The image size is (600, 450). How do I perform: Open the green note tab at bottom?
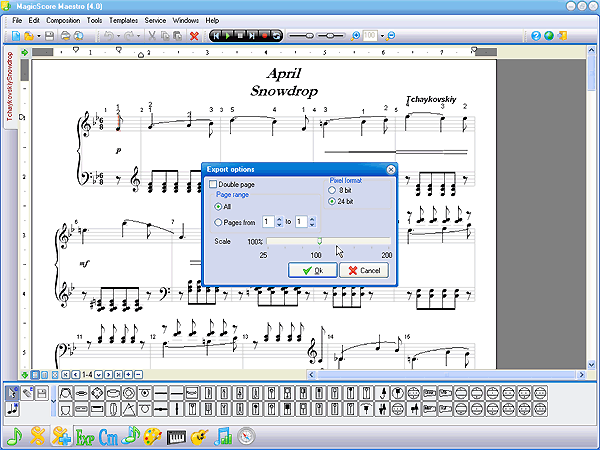click(x=15, y=437)
